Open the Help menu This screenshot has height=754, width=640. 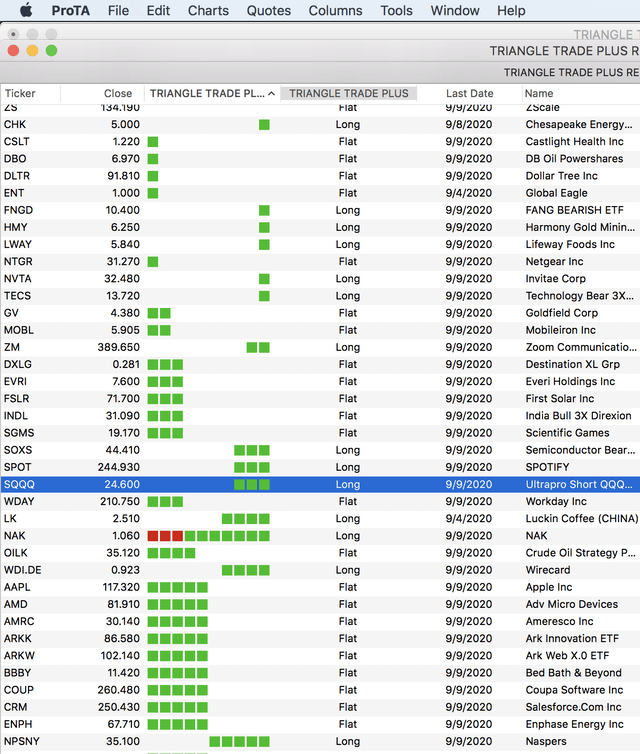point(511,11)
